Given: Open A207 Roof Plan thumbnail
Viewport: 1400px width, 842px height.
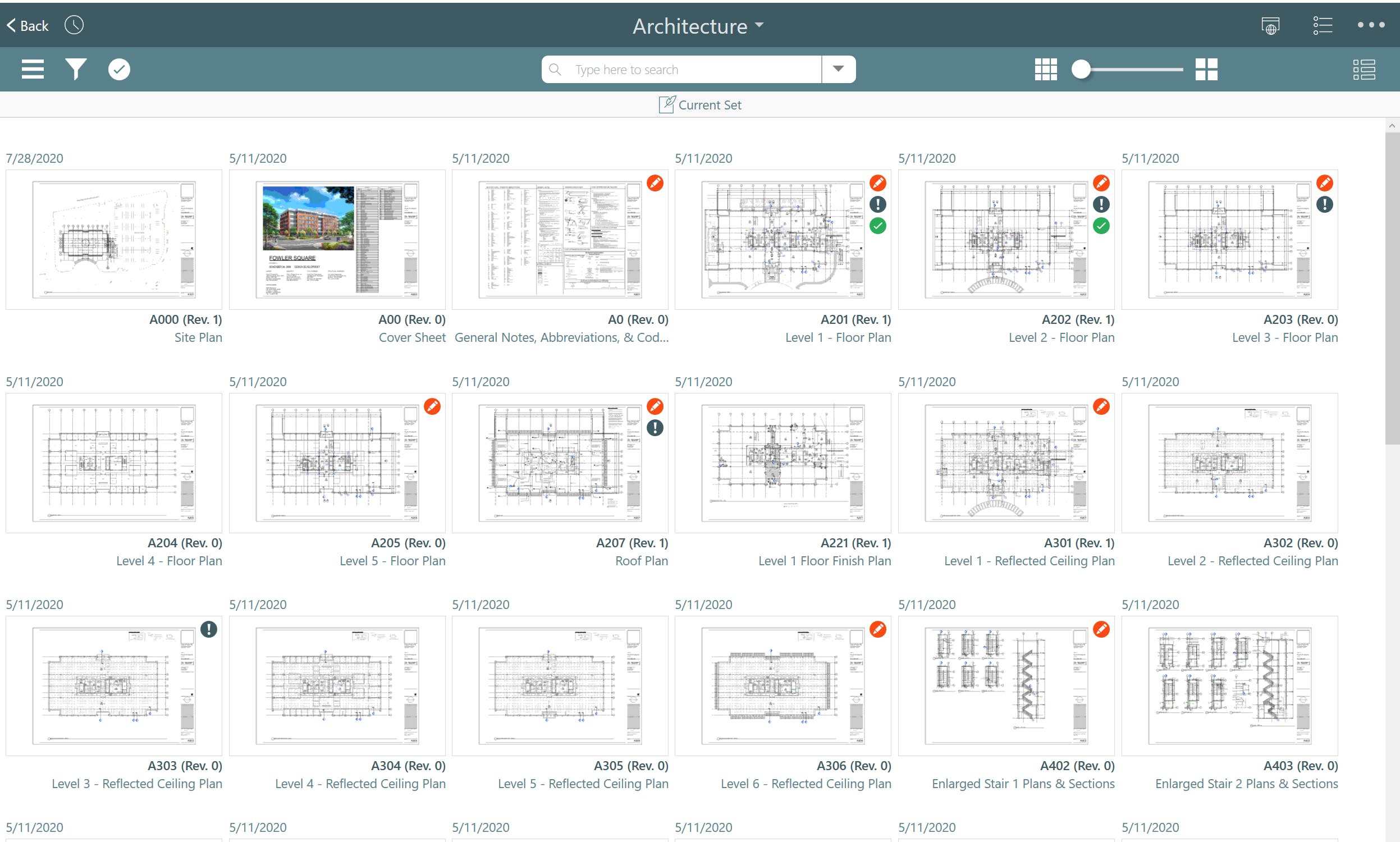Looking at the screenshot, I should point(559,463).
